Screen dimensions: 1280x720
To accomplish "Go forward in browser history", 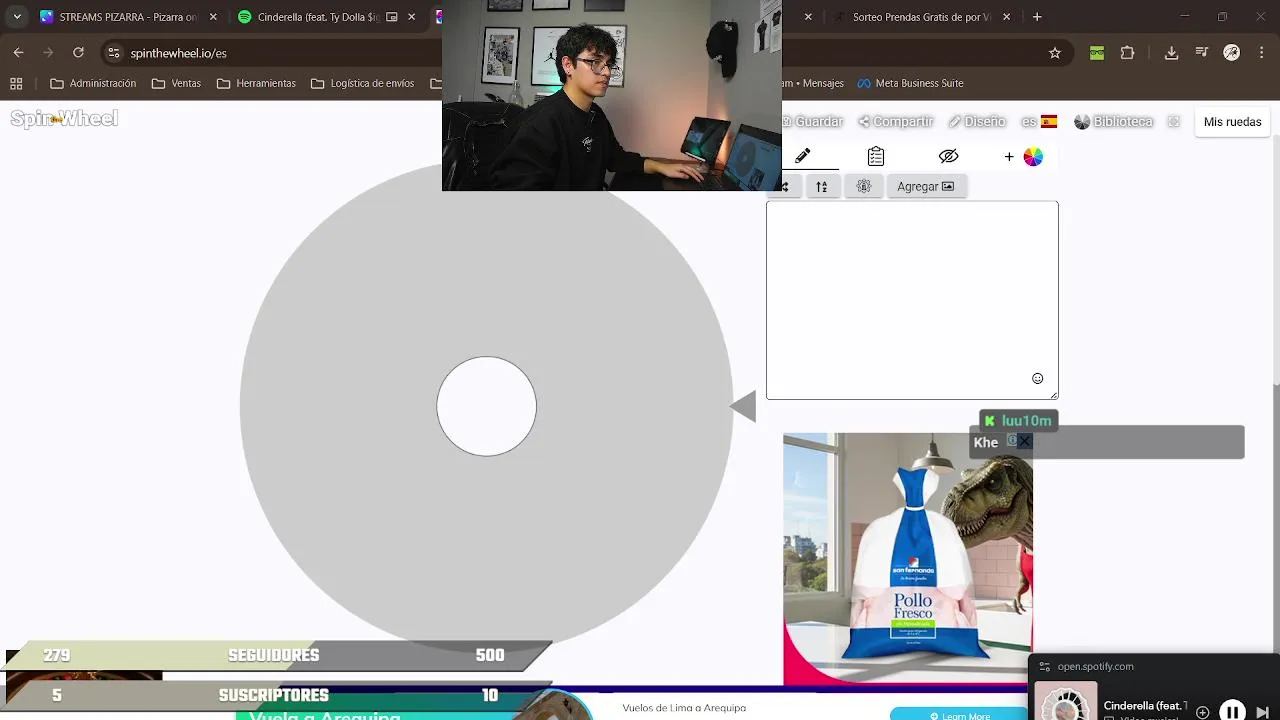I will tap(49, 53).
